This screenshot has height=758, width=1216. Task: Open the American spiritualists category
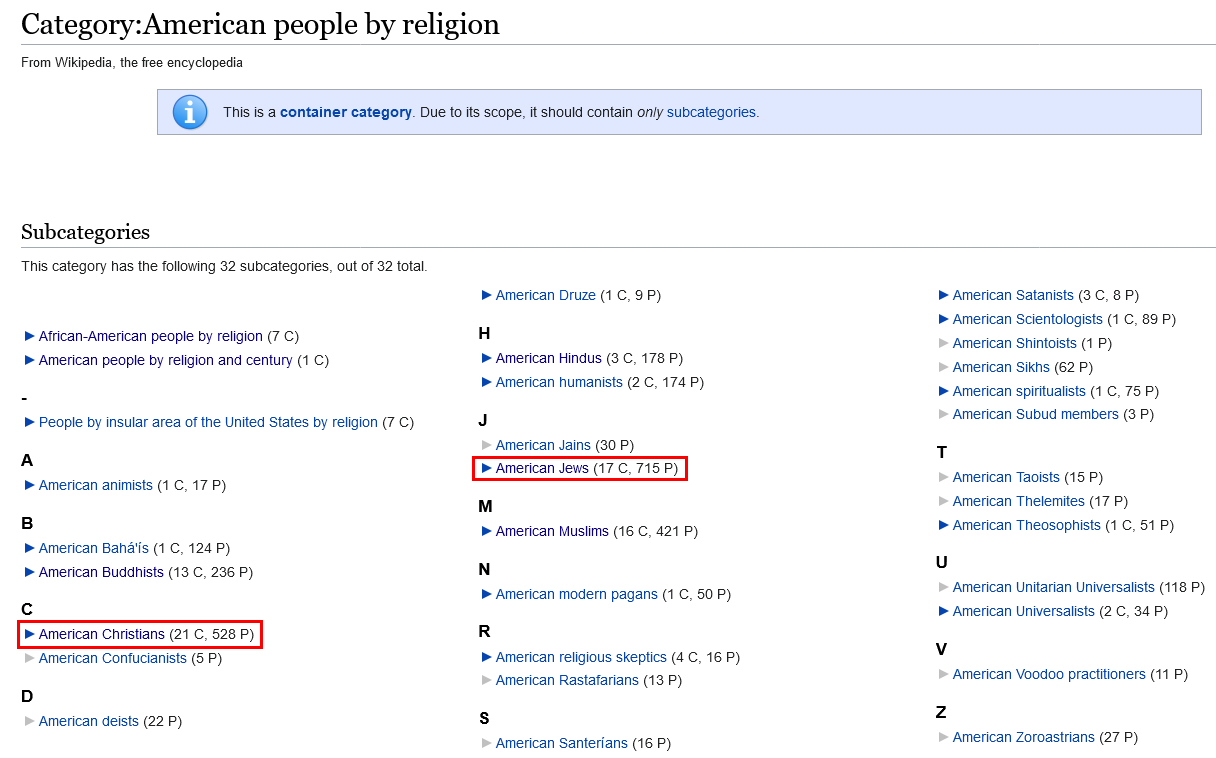click(x=1019, y=391)
